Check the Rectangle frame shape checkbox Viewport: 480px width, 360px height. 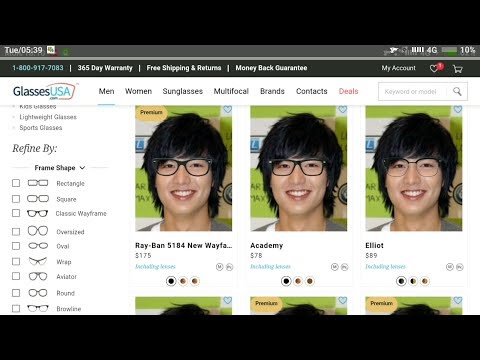[16, 183]
